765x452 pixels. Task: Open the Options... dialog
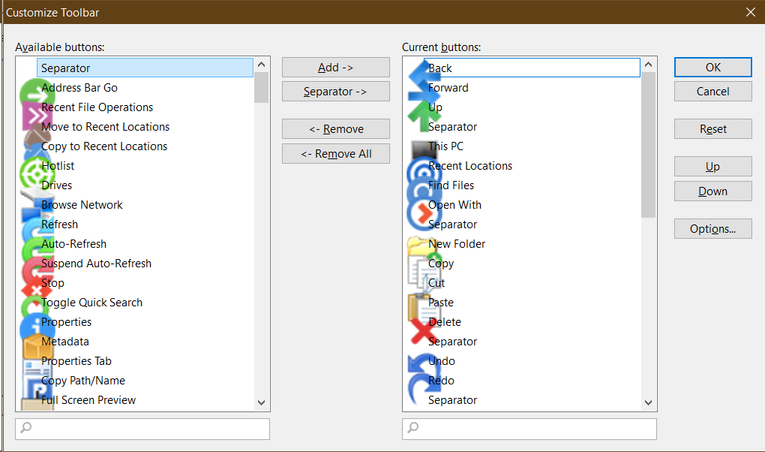(x=713, y=229)
